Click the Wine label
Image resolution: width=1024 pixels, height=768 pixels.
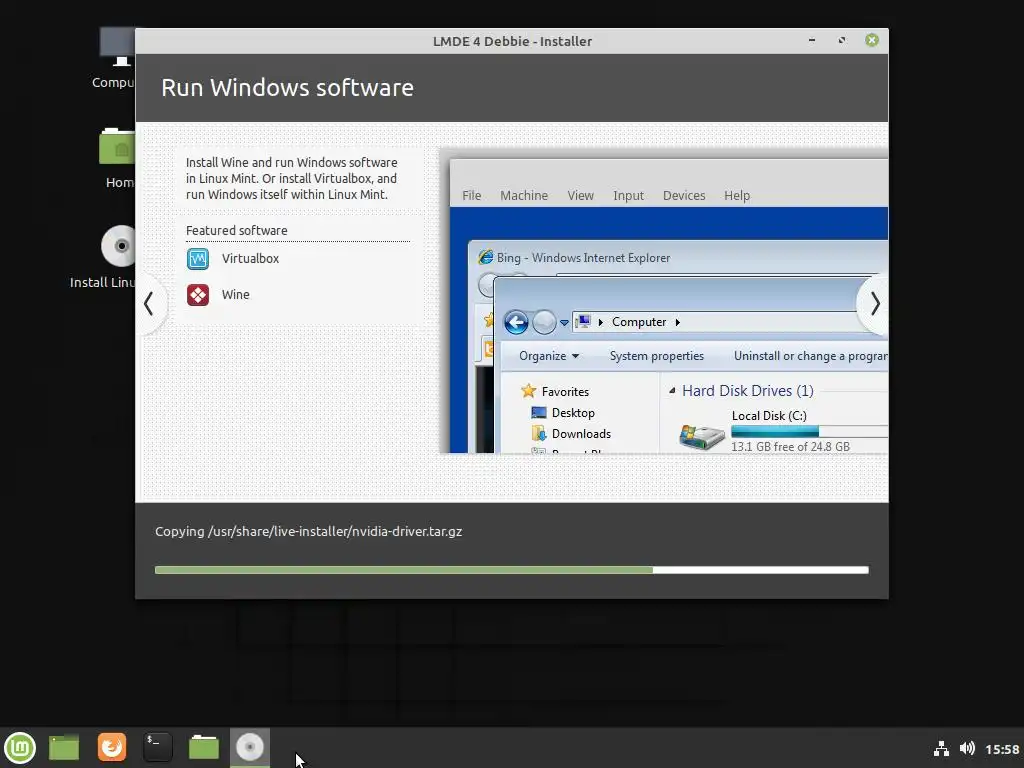point(235,295)
